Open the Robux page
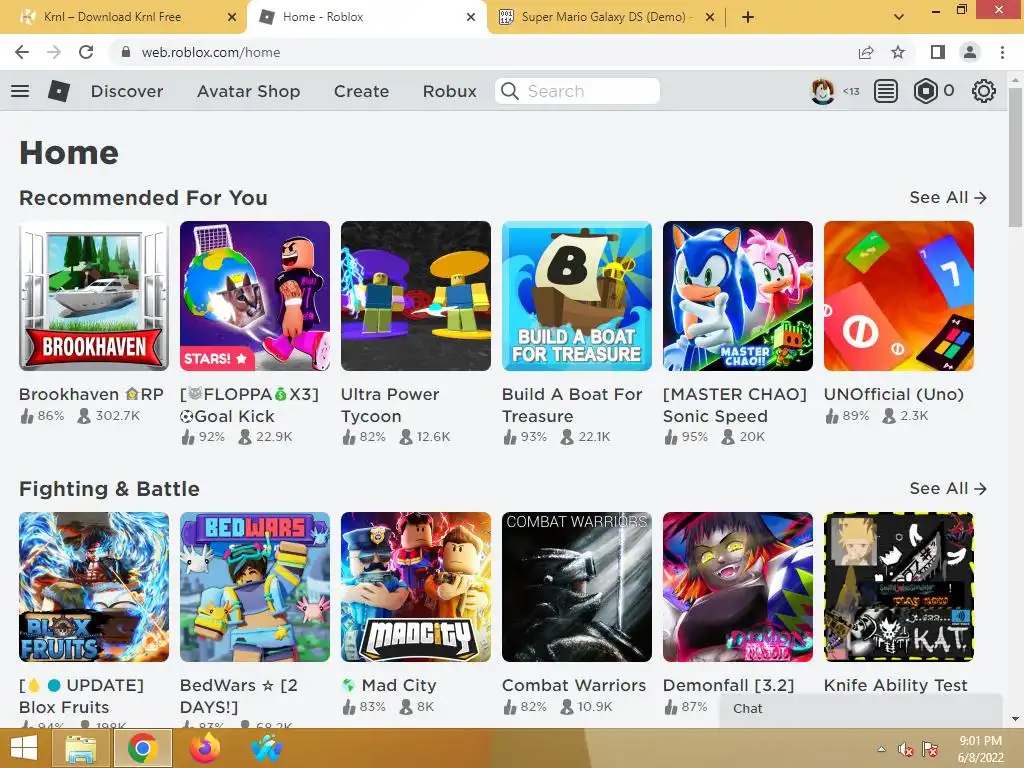The image size is (1024, 768). click(x=449, y=91)
